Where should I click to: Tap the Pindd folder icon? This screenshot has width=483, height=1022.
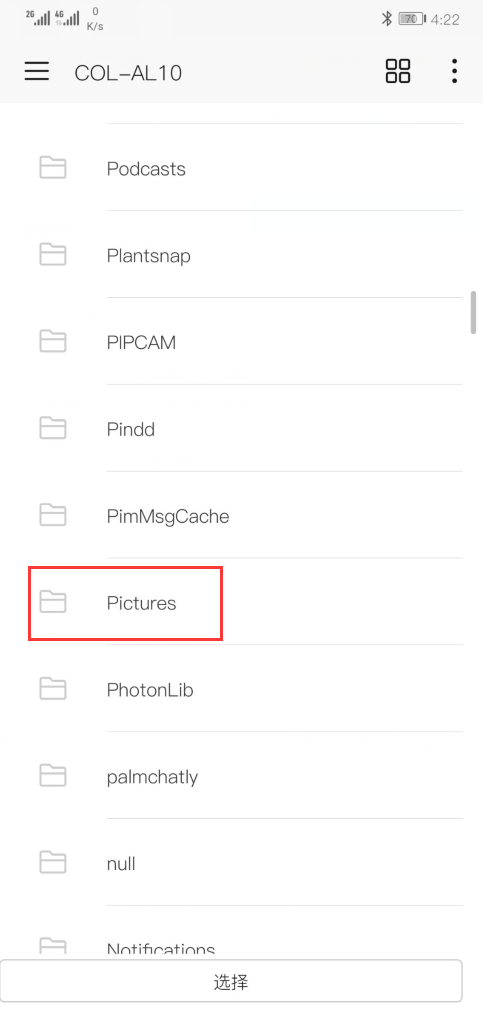53,429
